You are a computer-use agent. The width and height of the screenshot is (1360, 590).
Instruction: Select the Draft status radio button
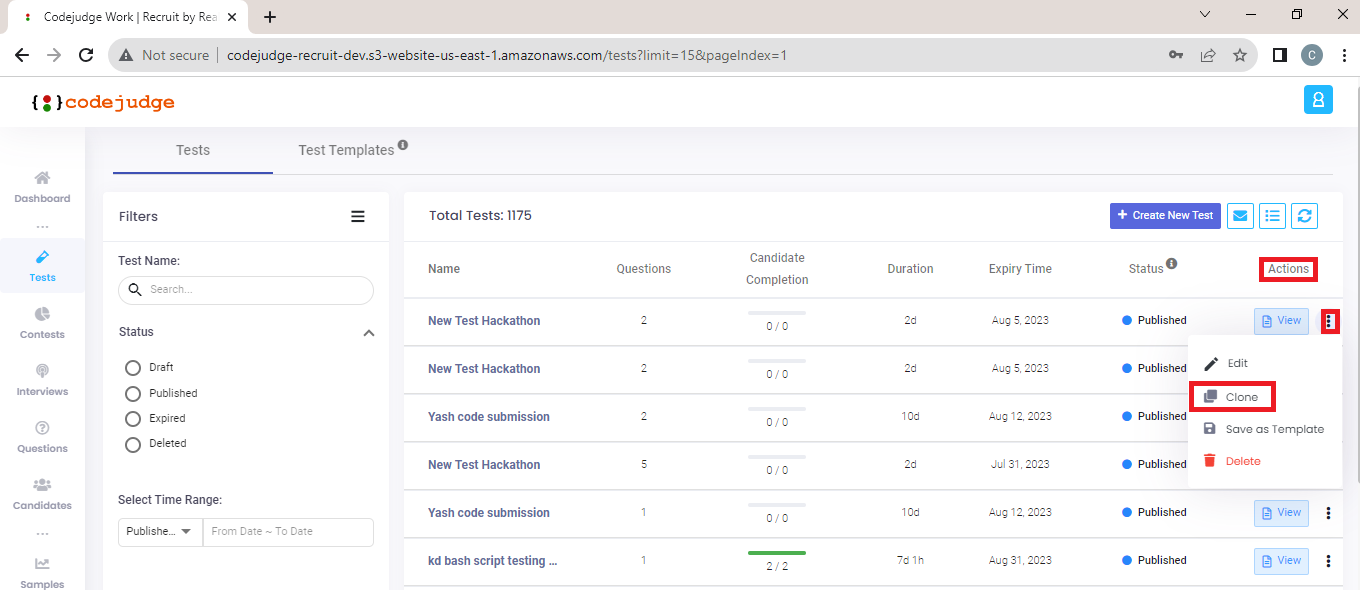(131, 367)
